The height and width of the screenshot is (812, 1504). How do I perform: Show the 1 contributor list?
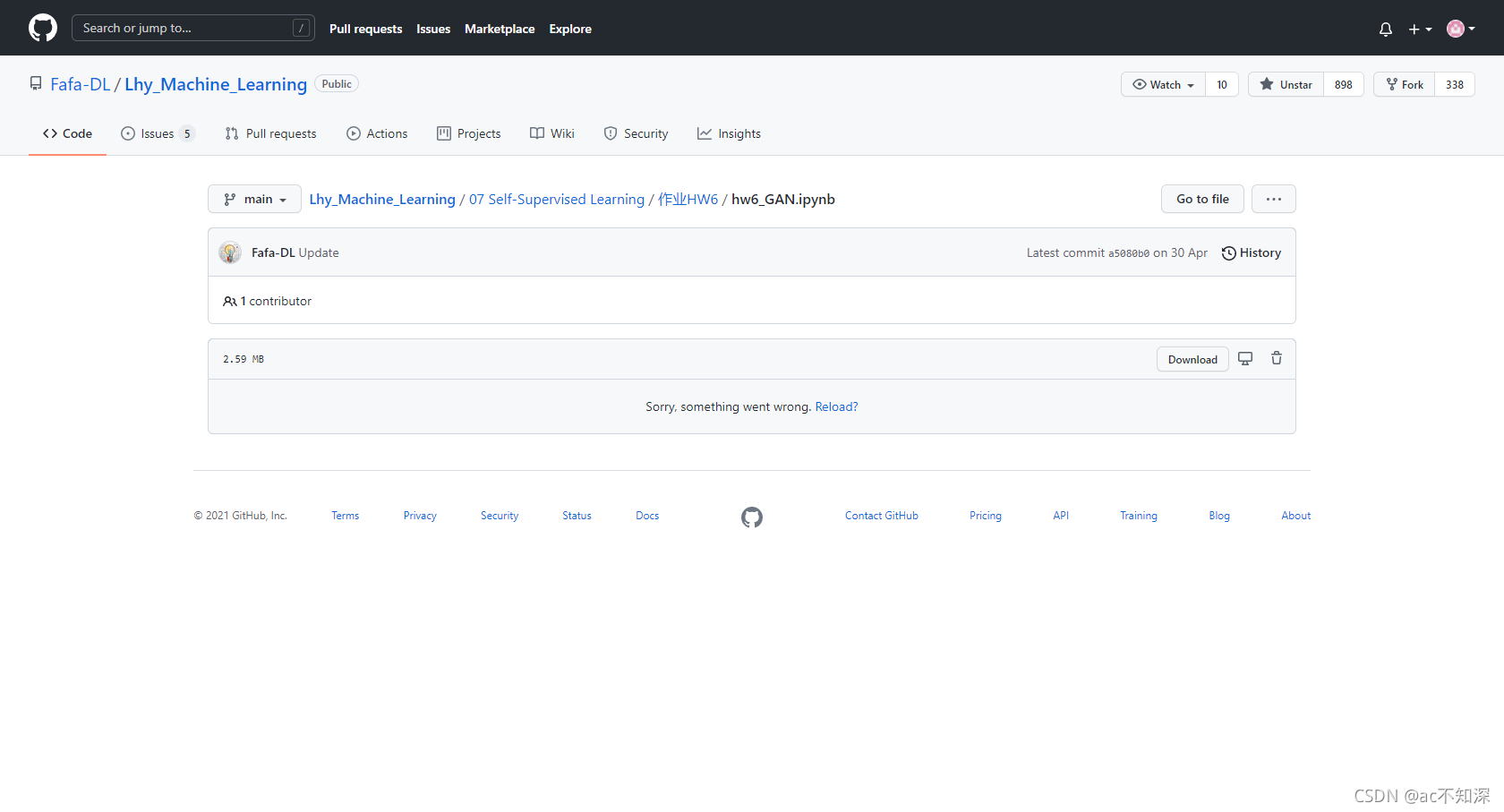(268, 301)
